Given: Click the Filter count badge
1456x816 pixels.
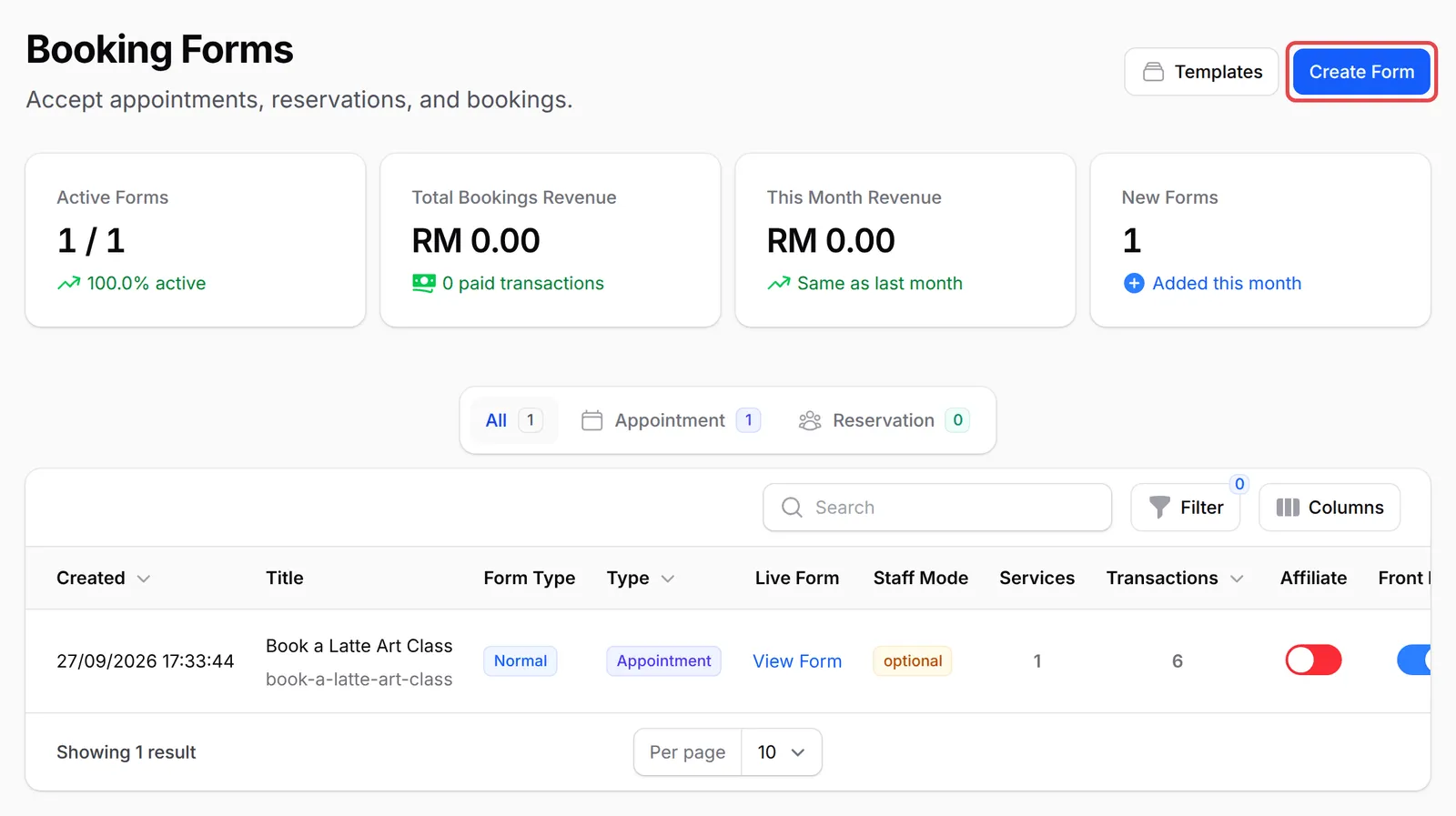Looking at the screenshot, I should 1239,484.
